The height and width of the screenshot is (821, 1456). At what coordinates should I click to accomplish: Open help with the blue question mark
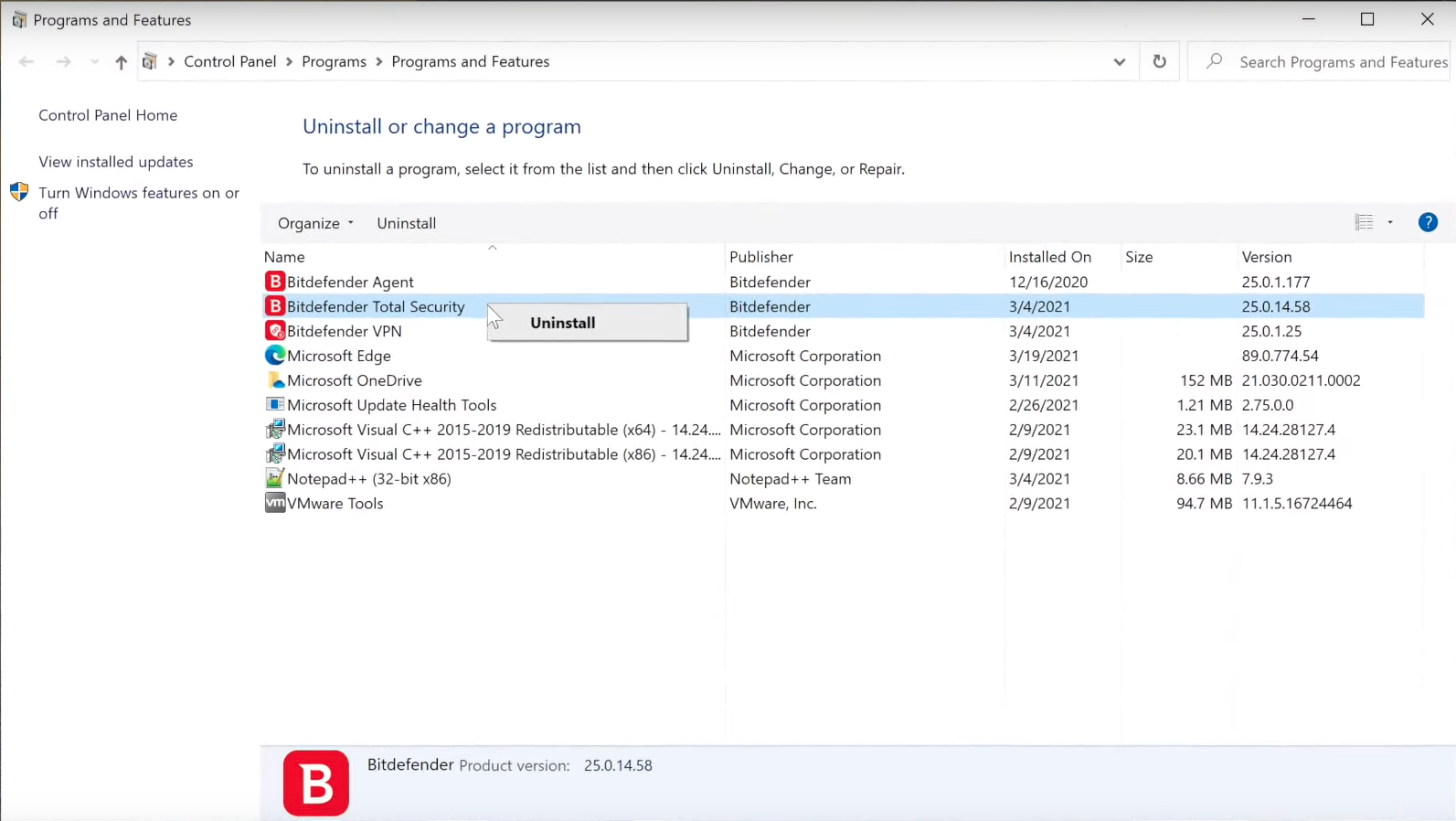coord(1428,222)
